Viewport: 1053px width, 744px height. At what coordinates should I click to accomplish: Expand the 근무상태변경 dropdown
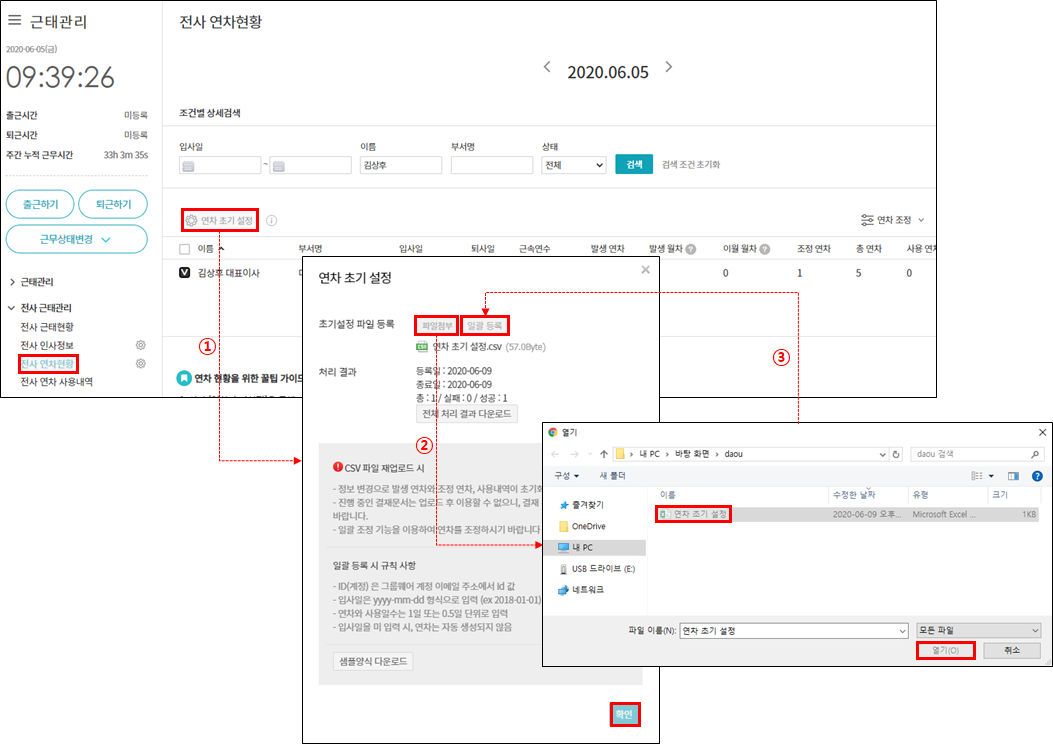coord(76,240)
